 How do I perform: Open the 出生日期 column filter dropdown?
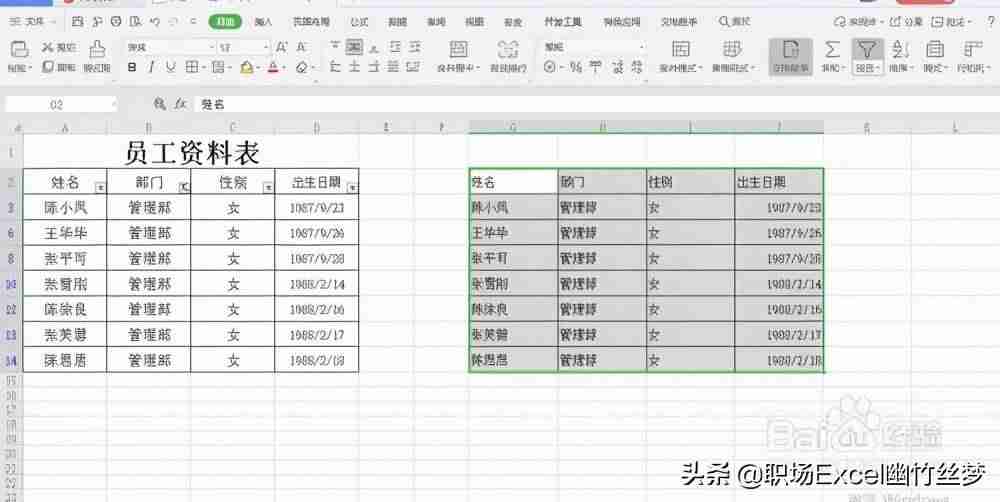click(353, 187)
